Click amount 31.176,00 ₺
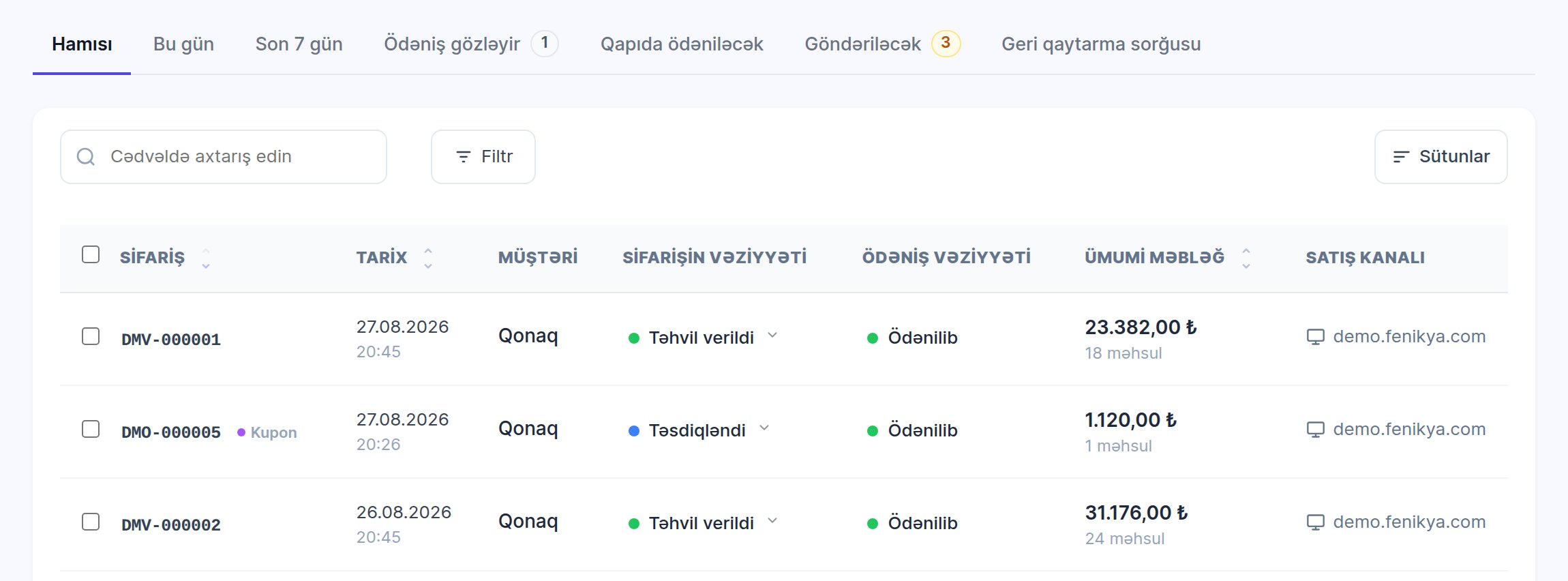Image resolution: width=1568 pixels, height=581 pixels. point(1136,513)
